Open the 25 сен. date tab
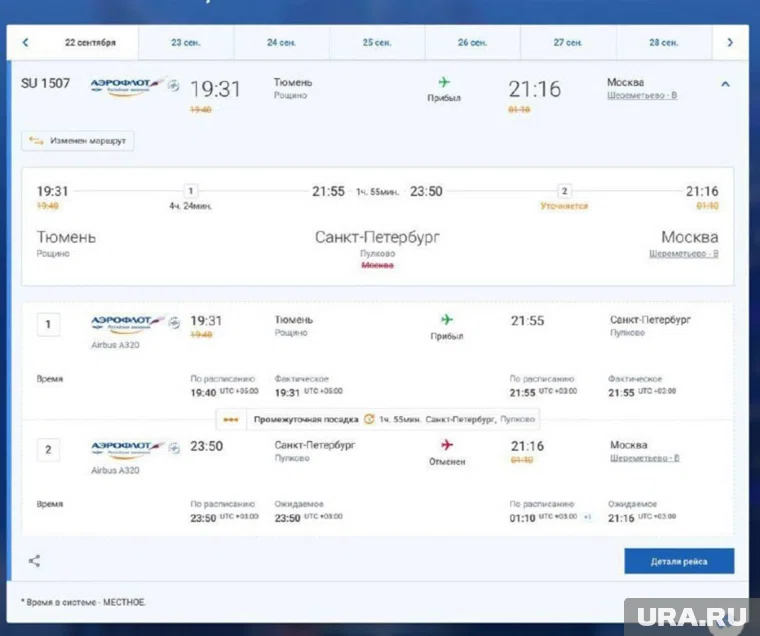 click(x=377, y=43)
